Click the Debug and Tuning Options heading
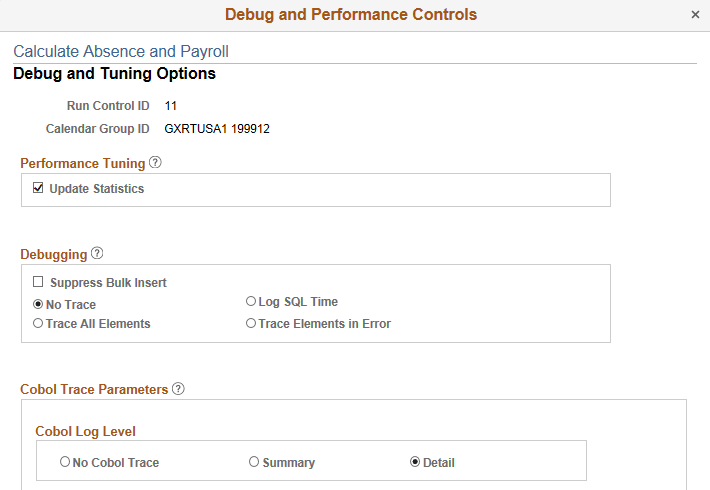The width and height of the screenshot is (710, 490). click(x=114, y=74)
